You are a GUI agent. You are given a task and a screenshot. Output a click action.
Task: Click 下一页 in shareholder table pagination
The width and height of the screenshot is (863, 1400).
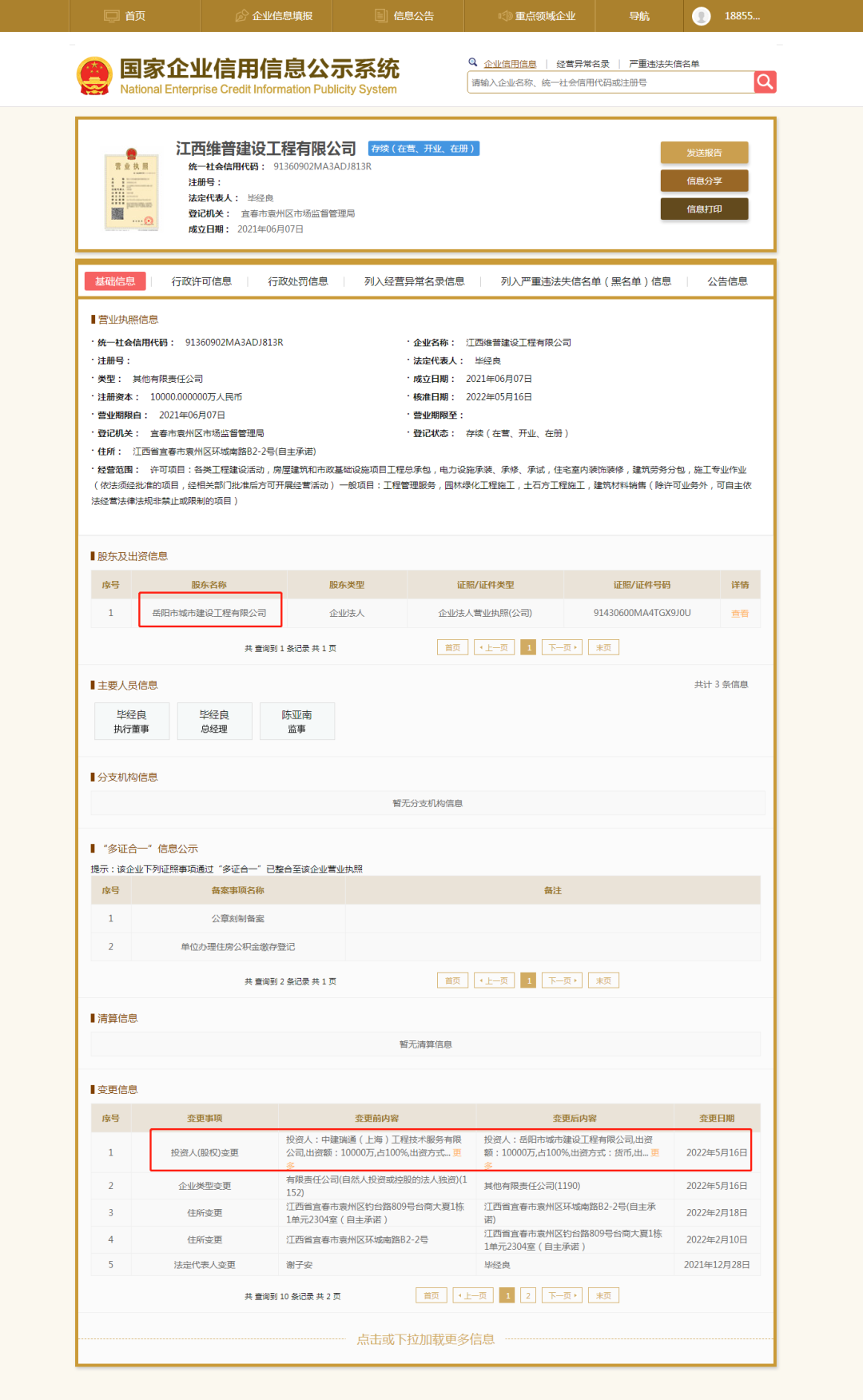pos(562,647)
